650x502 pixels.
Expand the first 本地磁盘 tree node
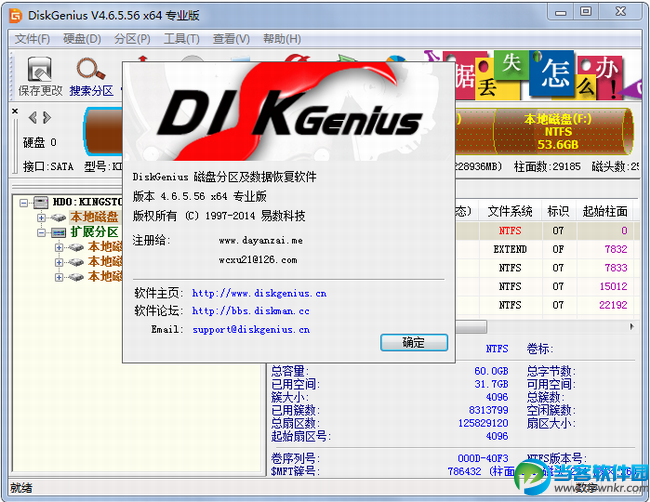(x=41, y=218)
